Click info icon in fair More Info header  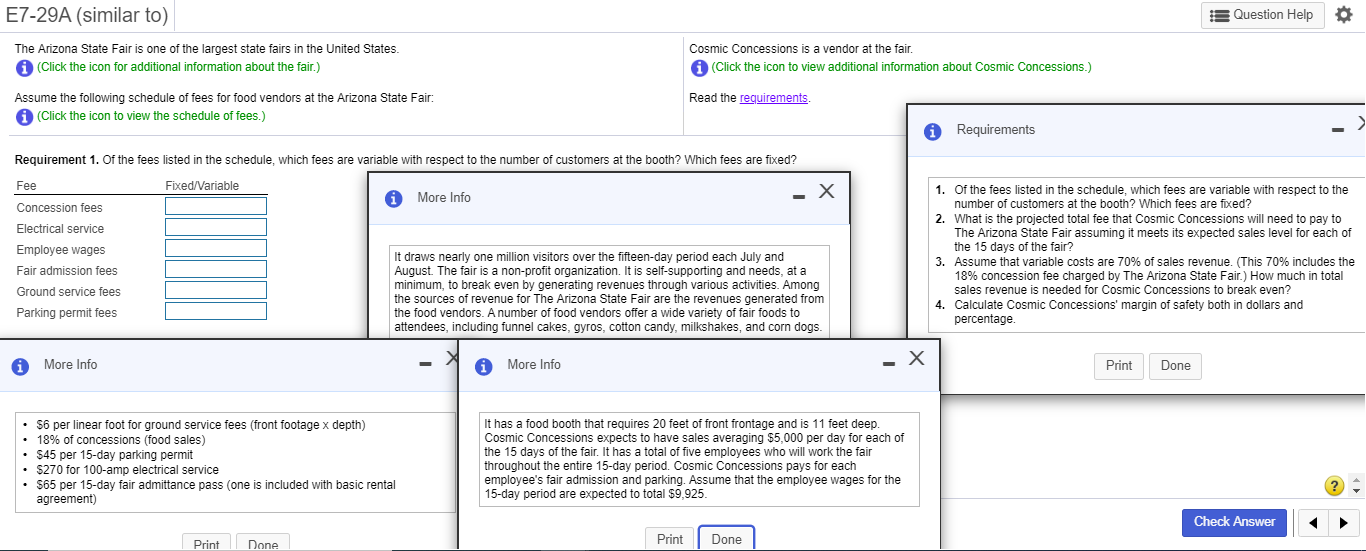(x=395, y=198)
